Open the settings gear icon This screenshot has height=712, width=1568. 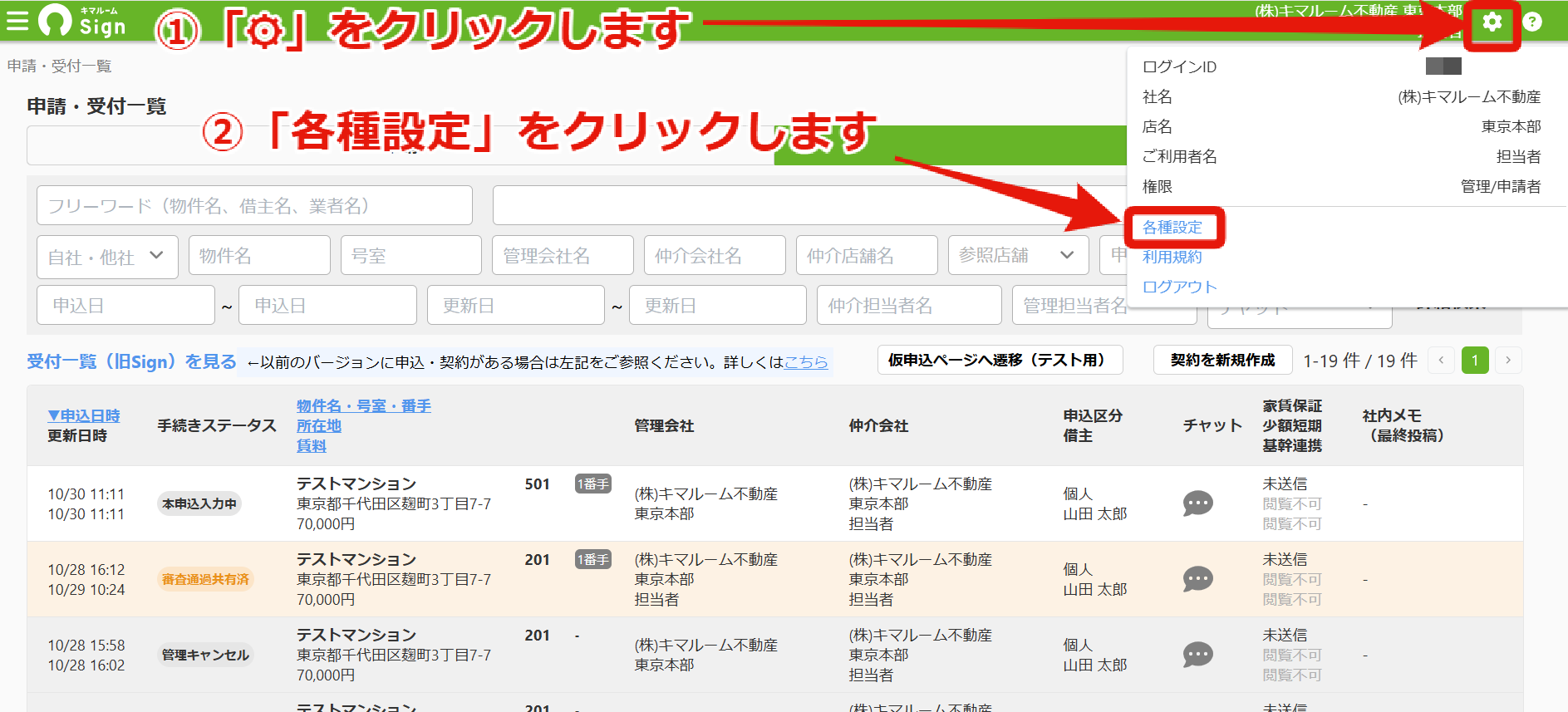tap(1492, 22)
